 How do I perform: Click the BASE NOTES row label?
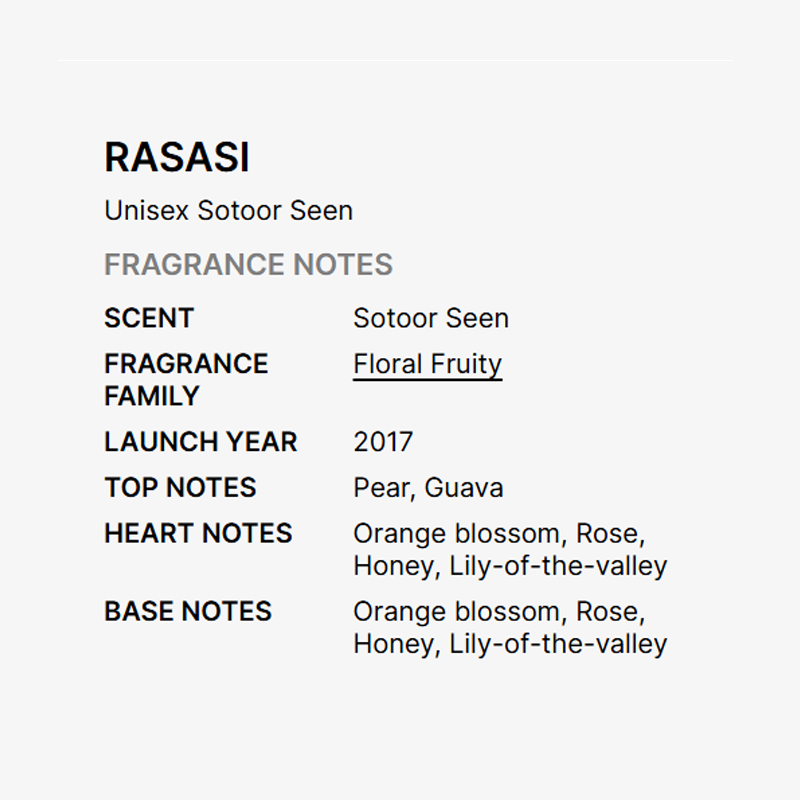click(x=188, y=611)
